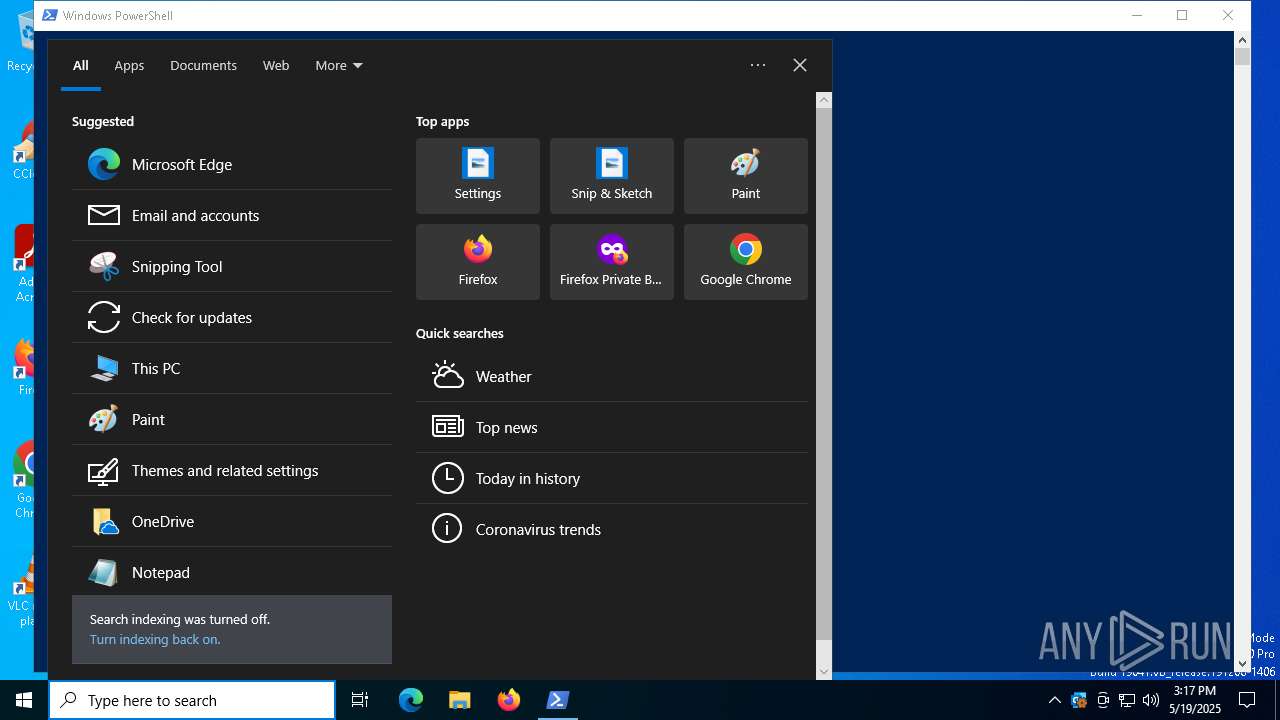Close the search panel
Viewport: 1280px width, 720px height.
(800, 65)
